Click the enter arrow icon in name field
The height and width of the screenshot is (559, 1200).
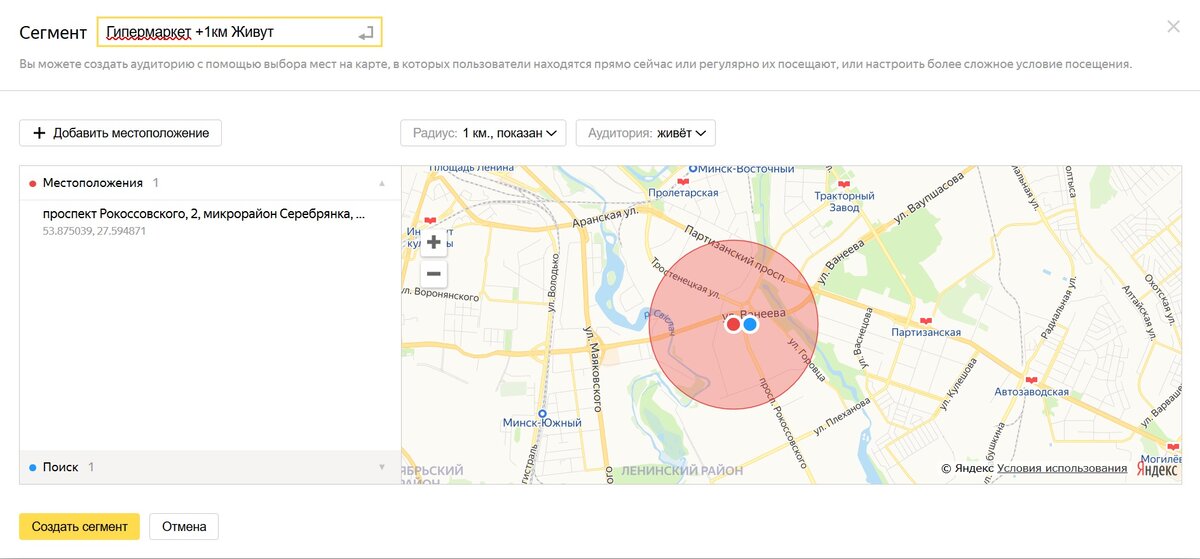(x=366, y=34)
